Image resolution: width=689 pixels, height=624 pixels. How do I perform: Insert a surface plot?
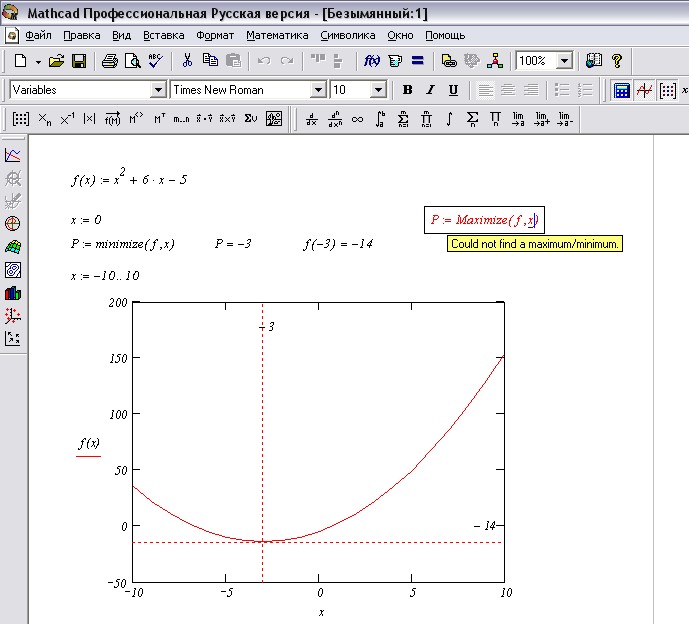pos(13,247)
